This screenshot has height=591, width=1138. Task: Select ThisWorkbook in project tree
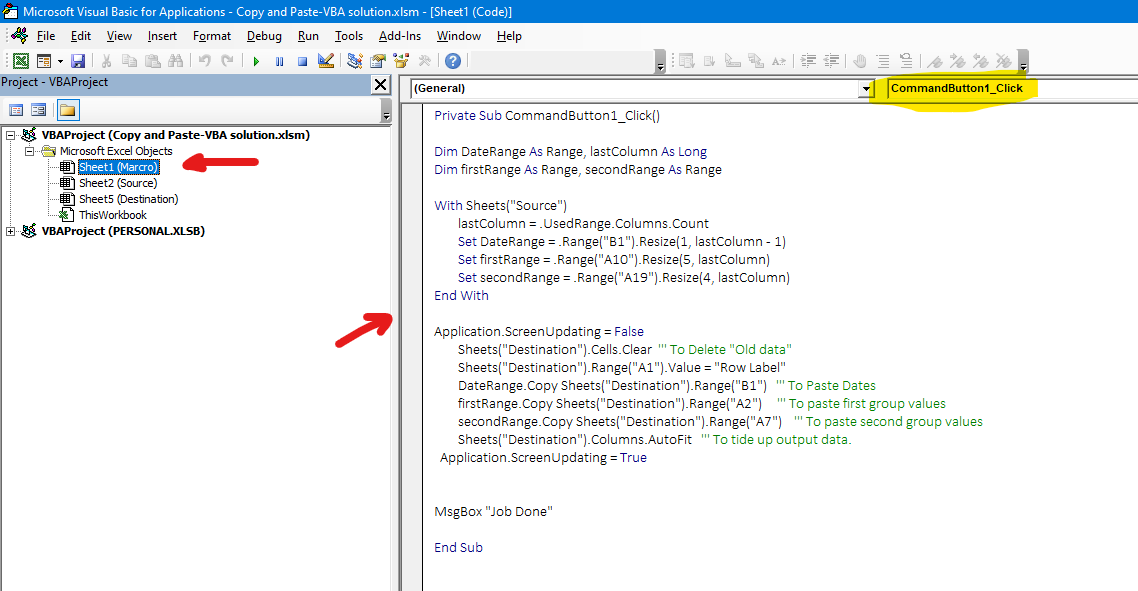click(112, 215)
